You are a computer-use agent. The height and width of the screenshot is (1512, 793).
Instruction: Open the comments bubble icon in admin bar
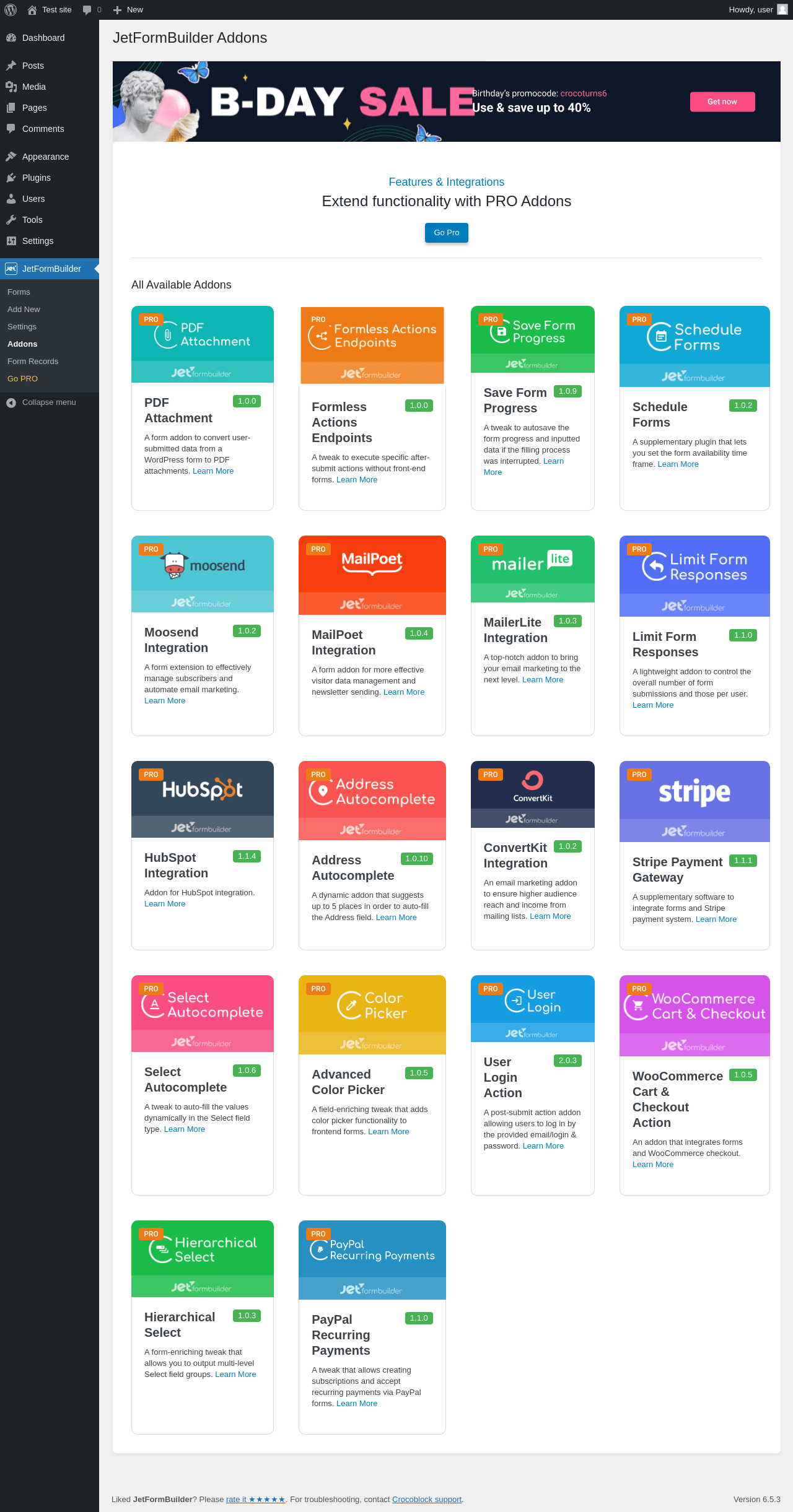pos(87,10)
